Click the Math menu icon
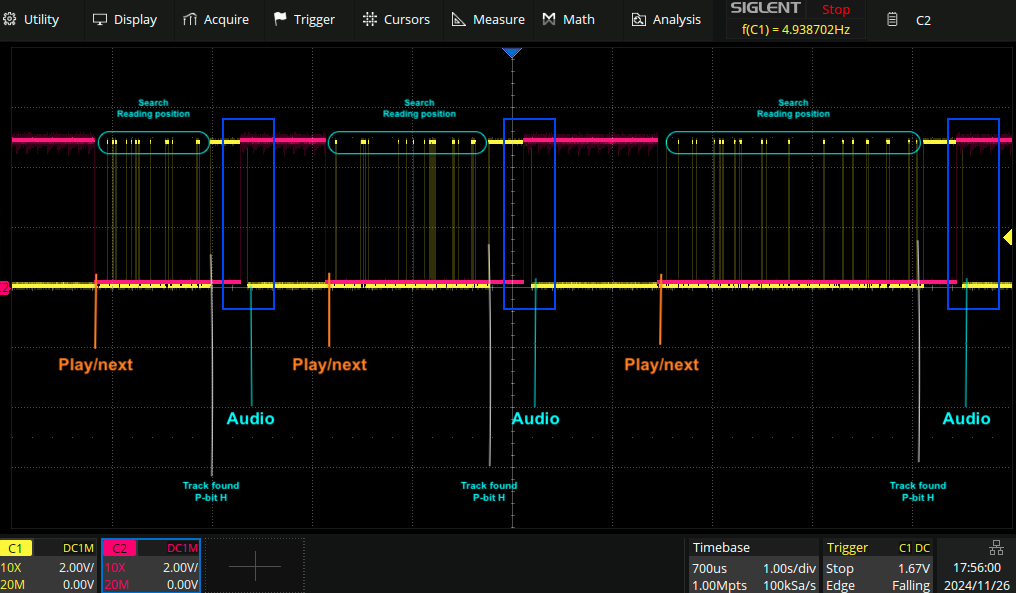 pos(550,19)
